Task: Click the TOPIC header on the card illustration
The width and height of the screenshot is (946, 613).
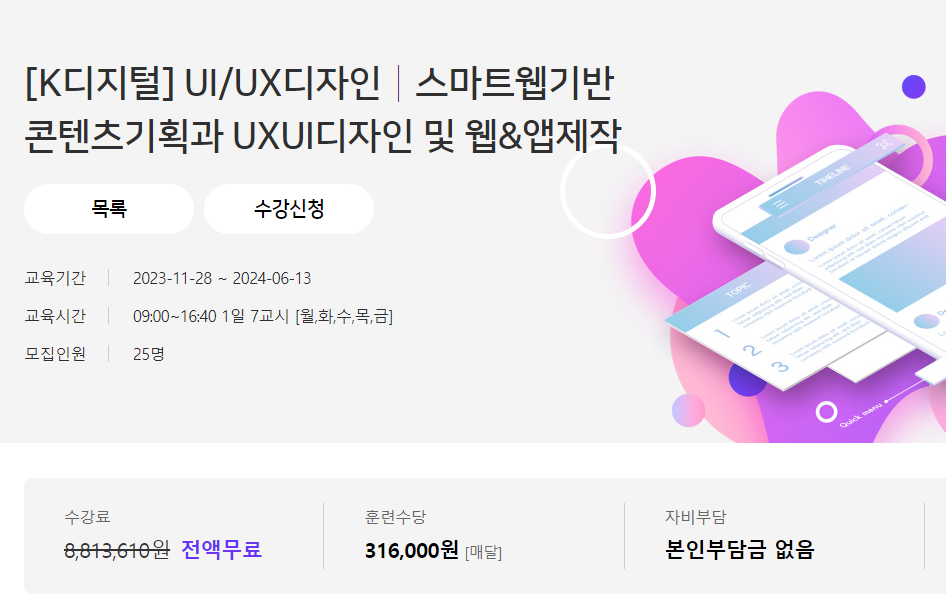Action: coord(738,290)
